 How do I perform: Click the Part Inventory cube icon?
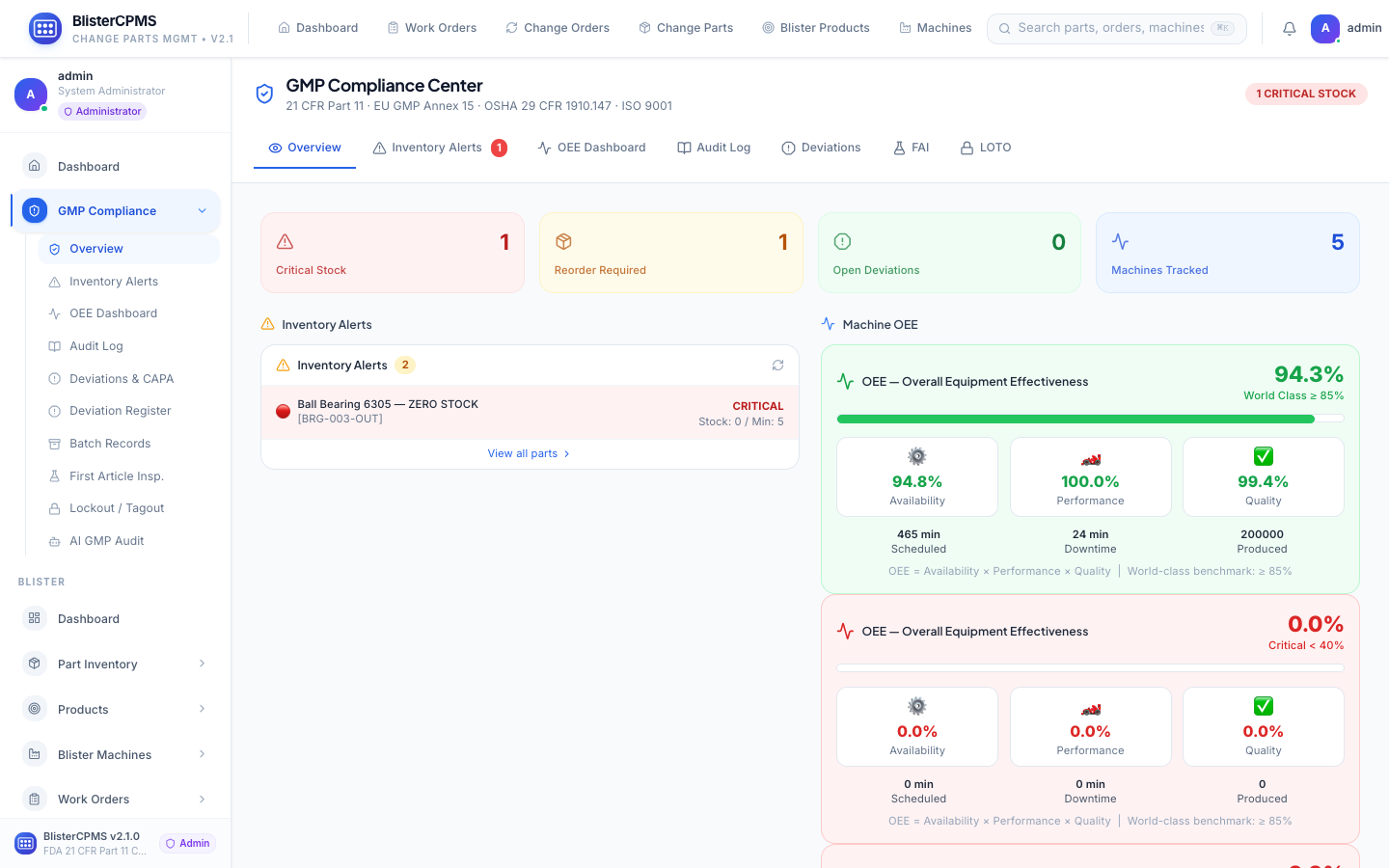[x=35, y=664]
